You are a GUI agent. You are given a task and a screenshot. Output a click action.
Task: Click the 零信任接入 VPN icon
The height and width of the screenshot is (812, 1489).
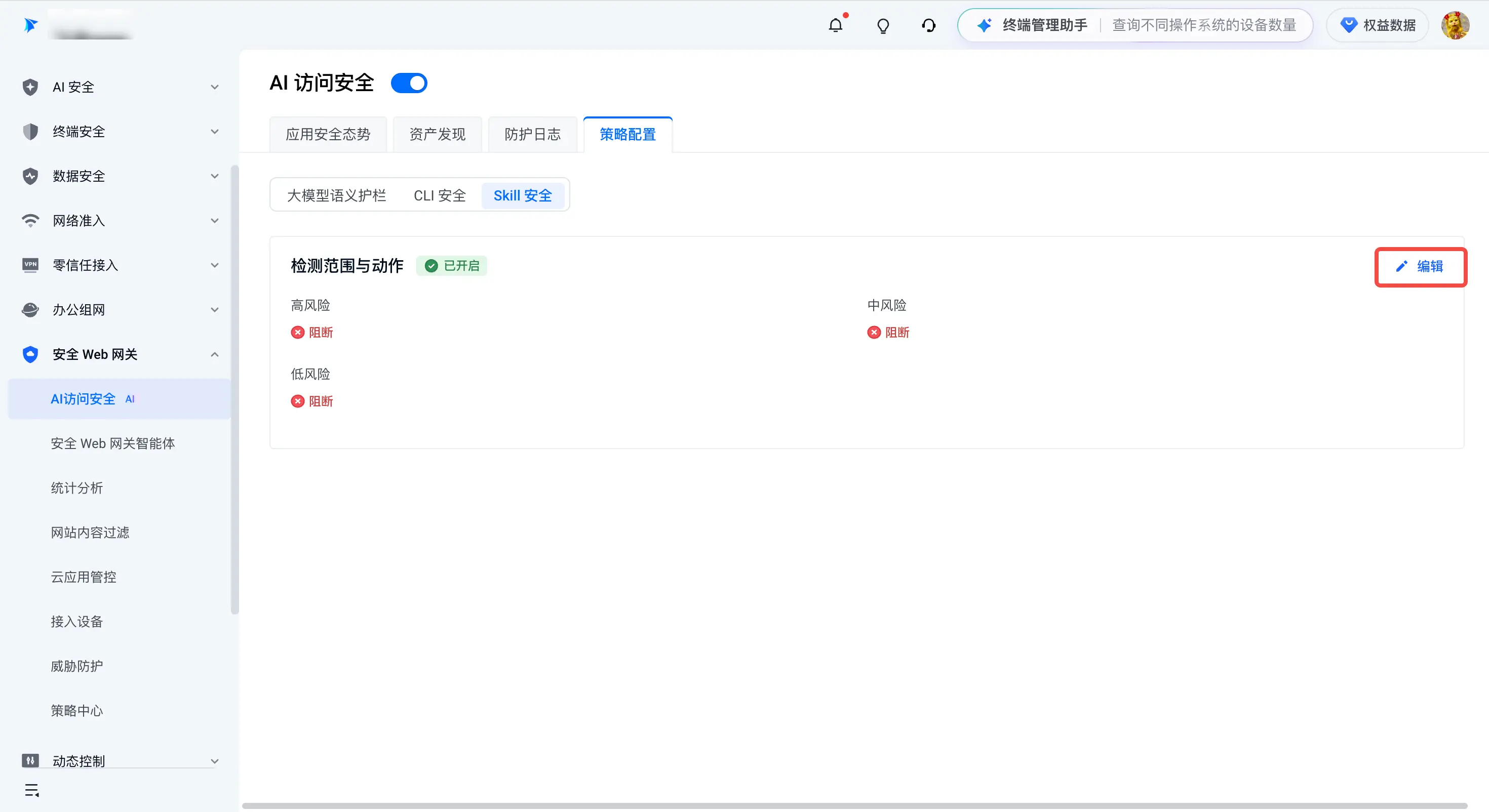(x=30, y=265)
